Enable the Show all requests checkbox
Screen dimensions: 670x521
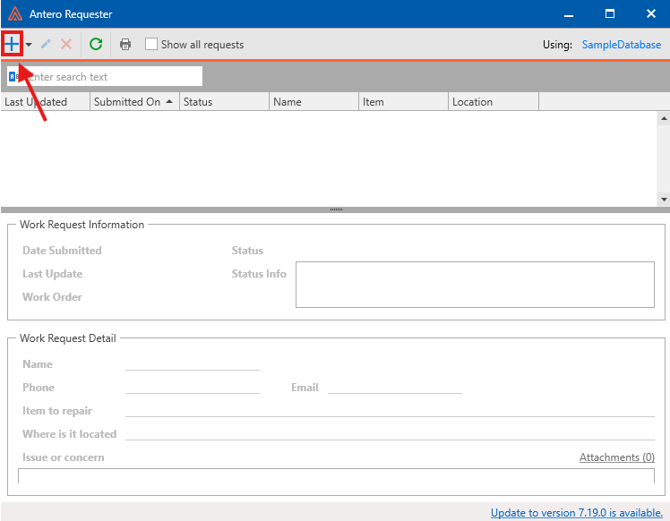(151, 44)
